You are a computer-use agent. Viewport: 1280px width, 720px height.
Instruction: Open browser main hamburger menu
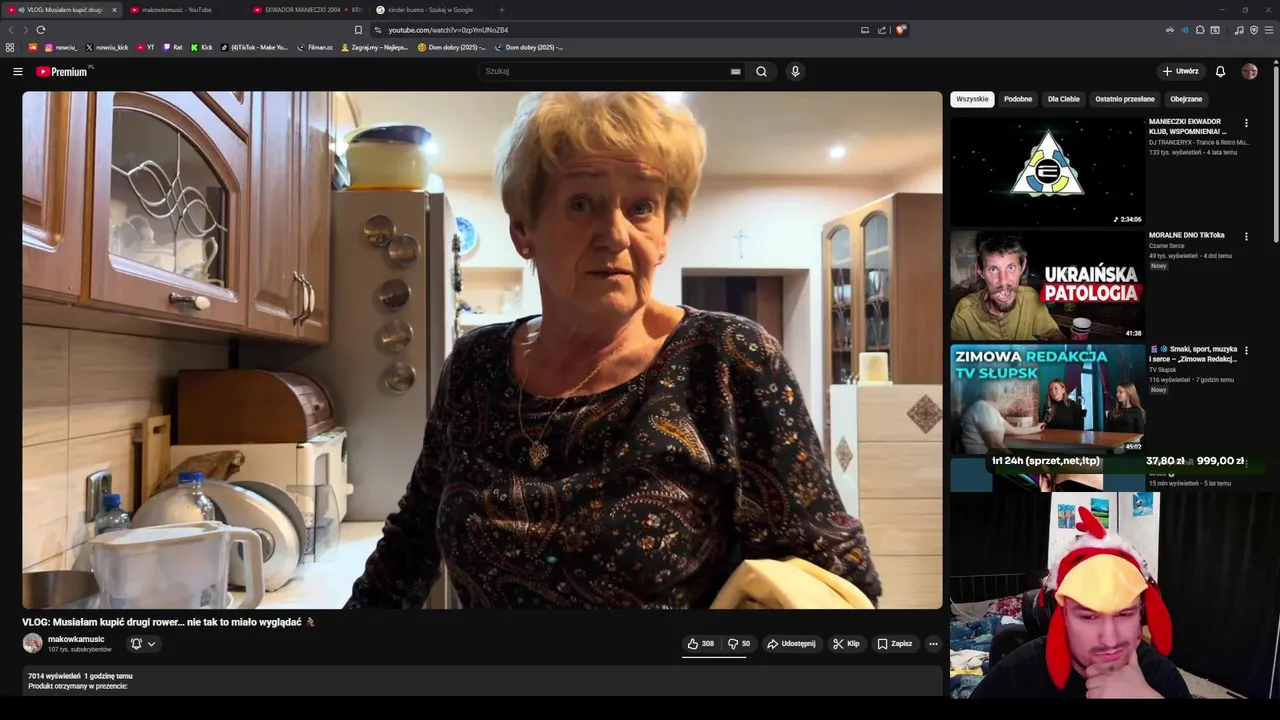(1269, 30)
